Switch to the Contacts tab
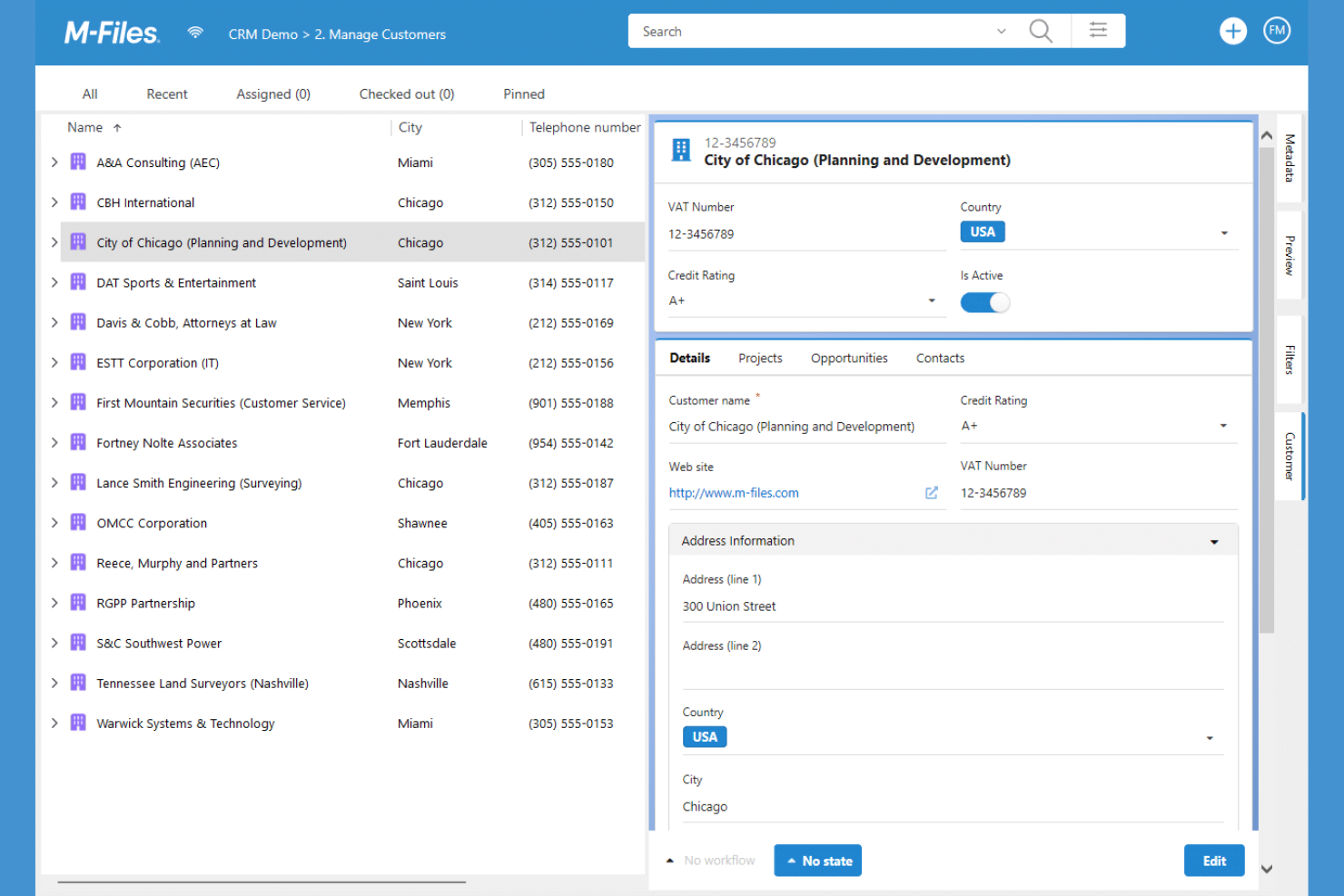 click(939, 358)
